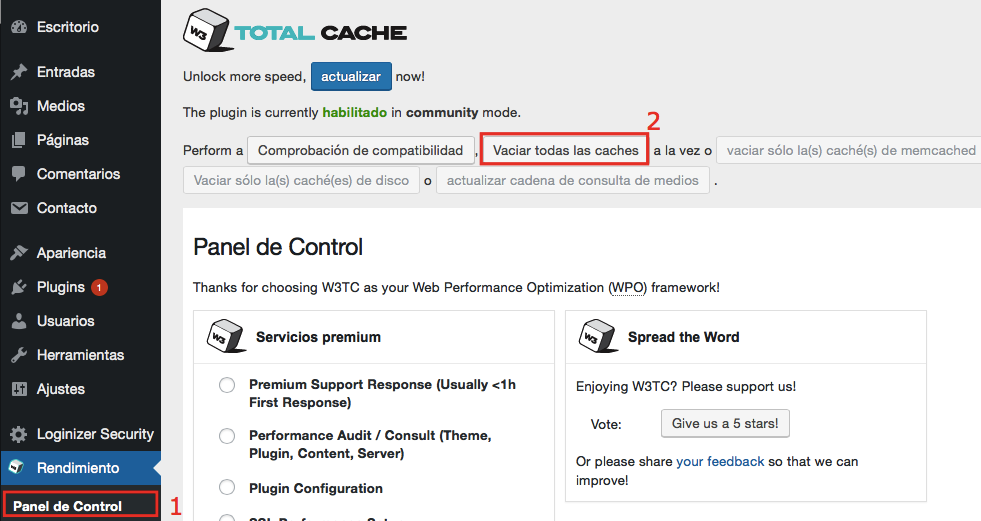Viewport: 981px width, 521px height.
Task: Click the blue actualizar button
Action: [351, 76]
